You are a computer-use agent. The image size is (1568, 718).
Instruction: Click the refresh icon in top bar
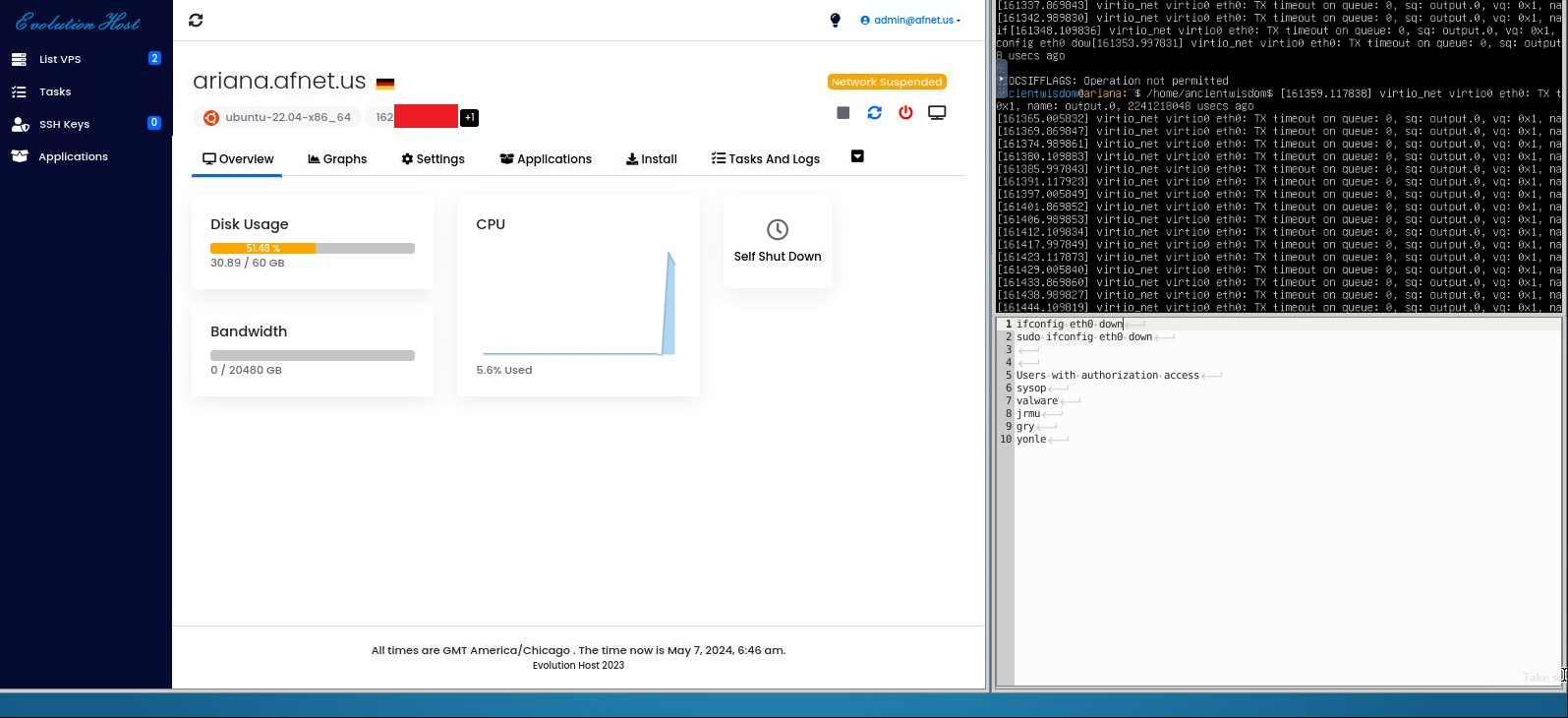pyautogui.click(x=196, y=20)
